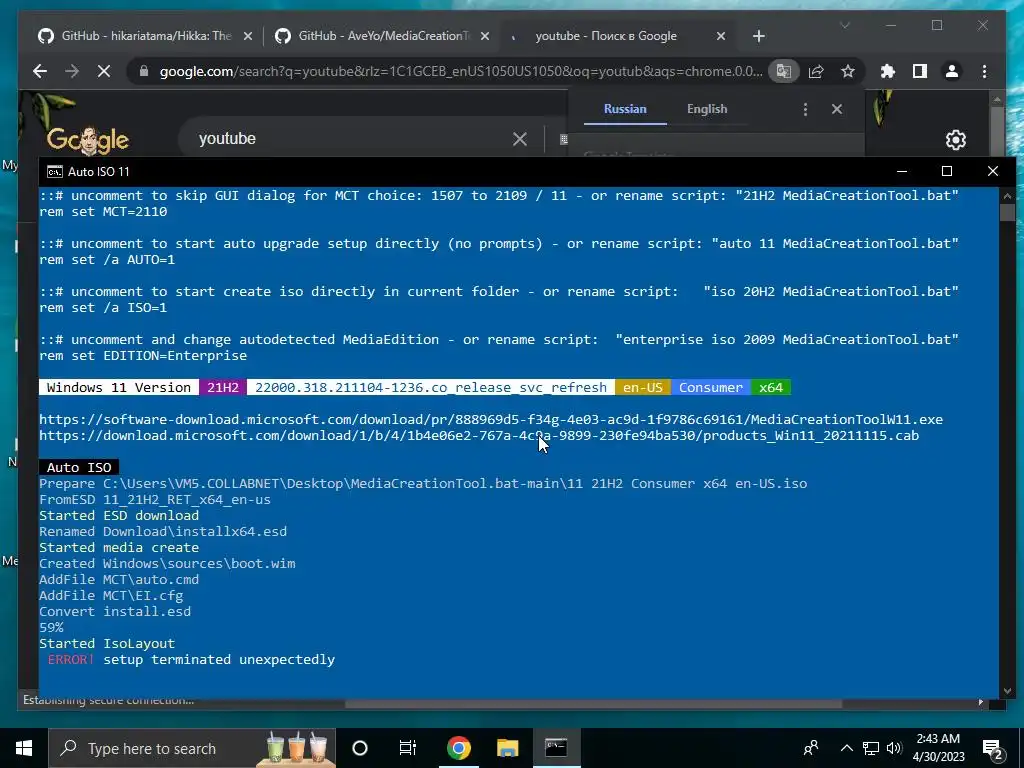The image size is (1024, 768).
Task: Open the Chrome profile avatar
Action: tap(952, 71)
